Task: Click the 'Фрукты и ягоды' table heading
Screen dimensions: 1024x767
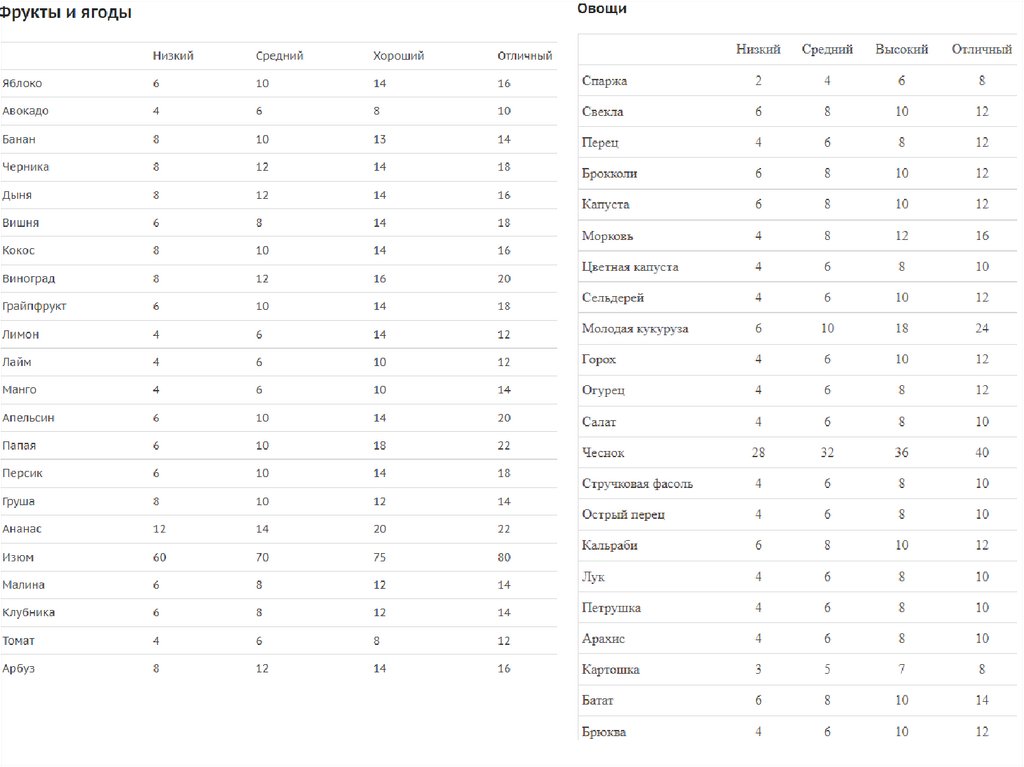Action: [65, 13]
